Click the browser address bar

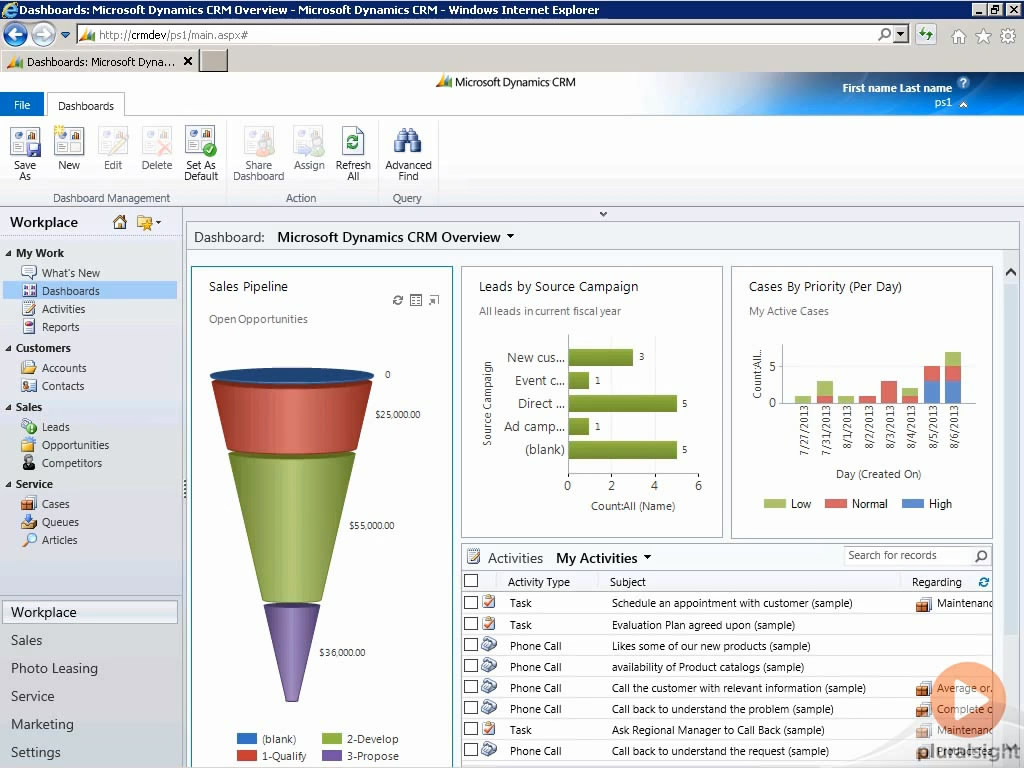[483, 35]
